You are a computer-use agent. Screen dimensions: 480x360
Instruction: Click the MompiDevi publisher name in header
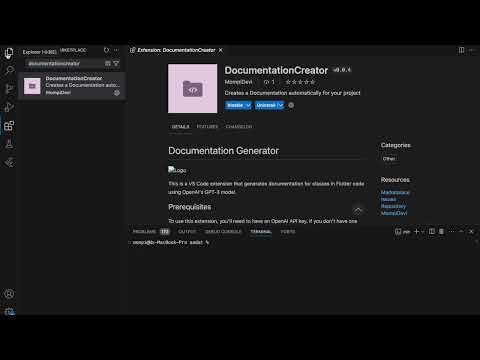tap(238, 82)
